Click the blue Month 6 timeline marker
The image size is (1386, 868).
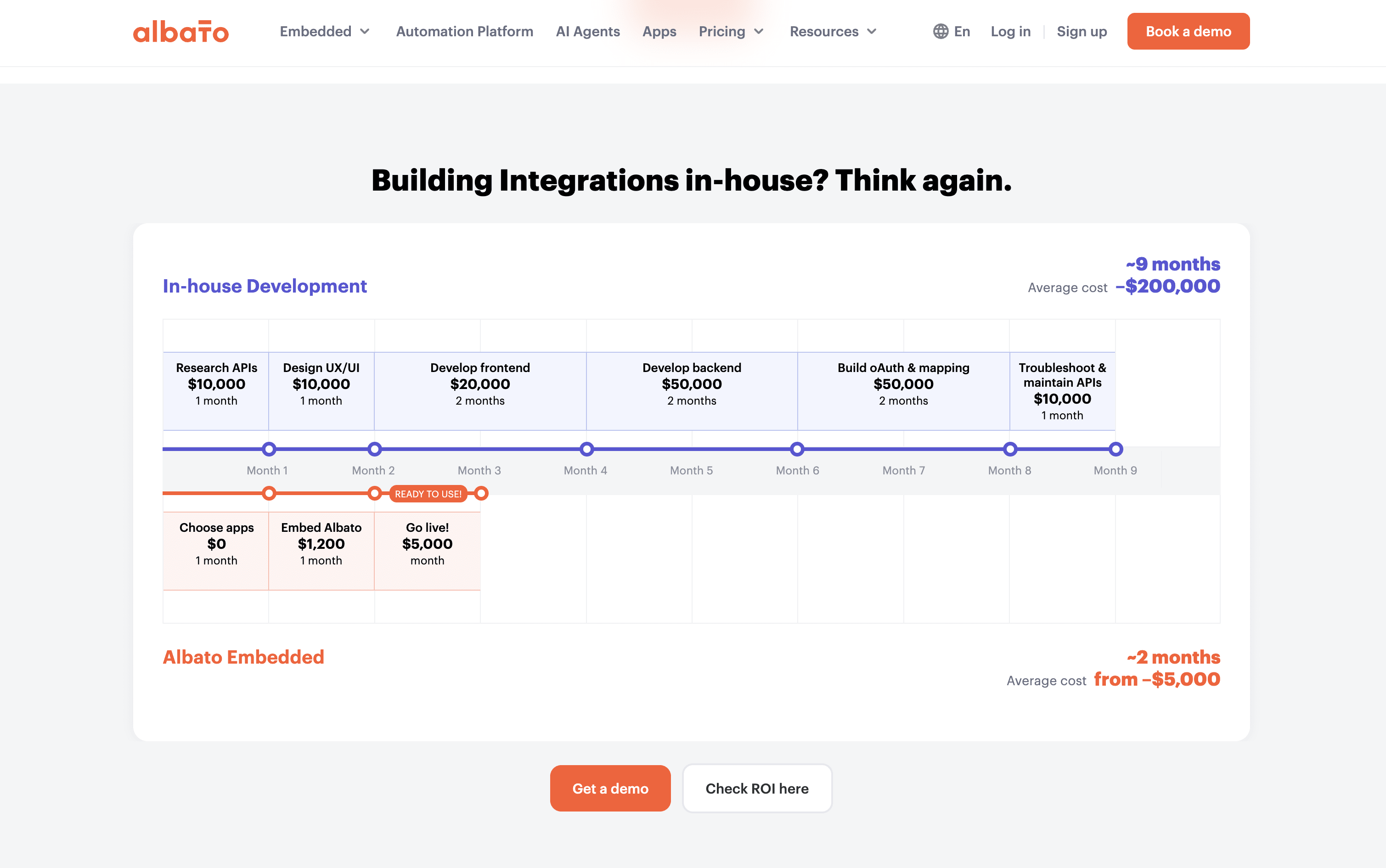click(x=797, y=449)
